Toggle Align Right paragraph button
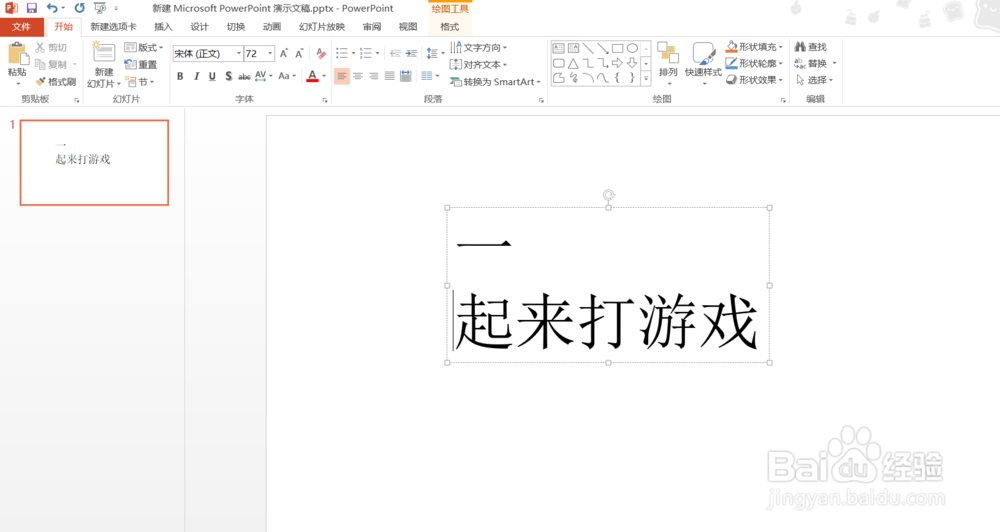Screen dimensions: 1000x532 pyautogui.click(x=374, y=76)
